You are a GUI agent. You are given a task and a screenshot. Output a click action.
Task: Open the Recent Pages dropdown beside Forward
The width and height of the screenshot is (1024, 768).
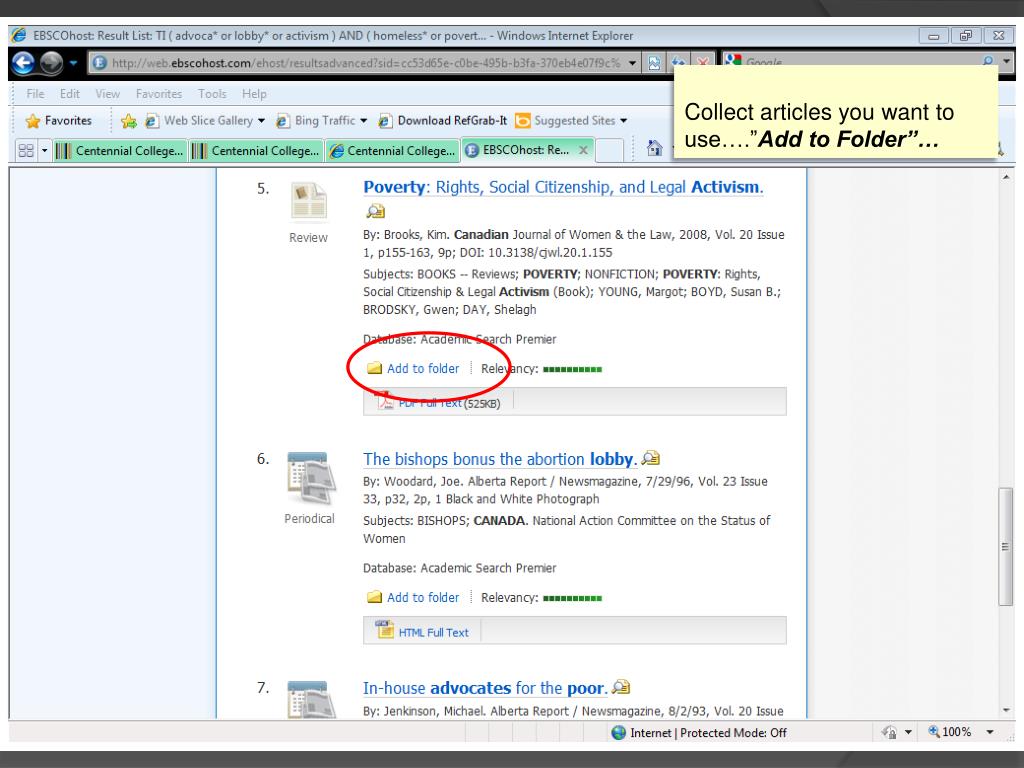(x=73, y=63)
